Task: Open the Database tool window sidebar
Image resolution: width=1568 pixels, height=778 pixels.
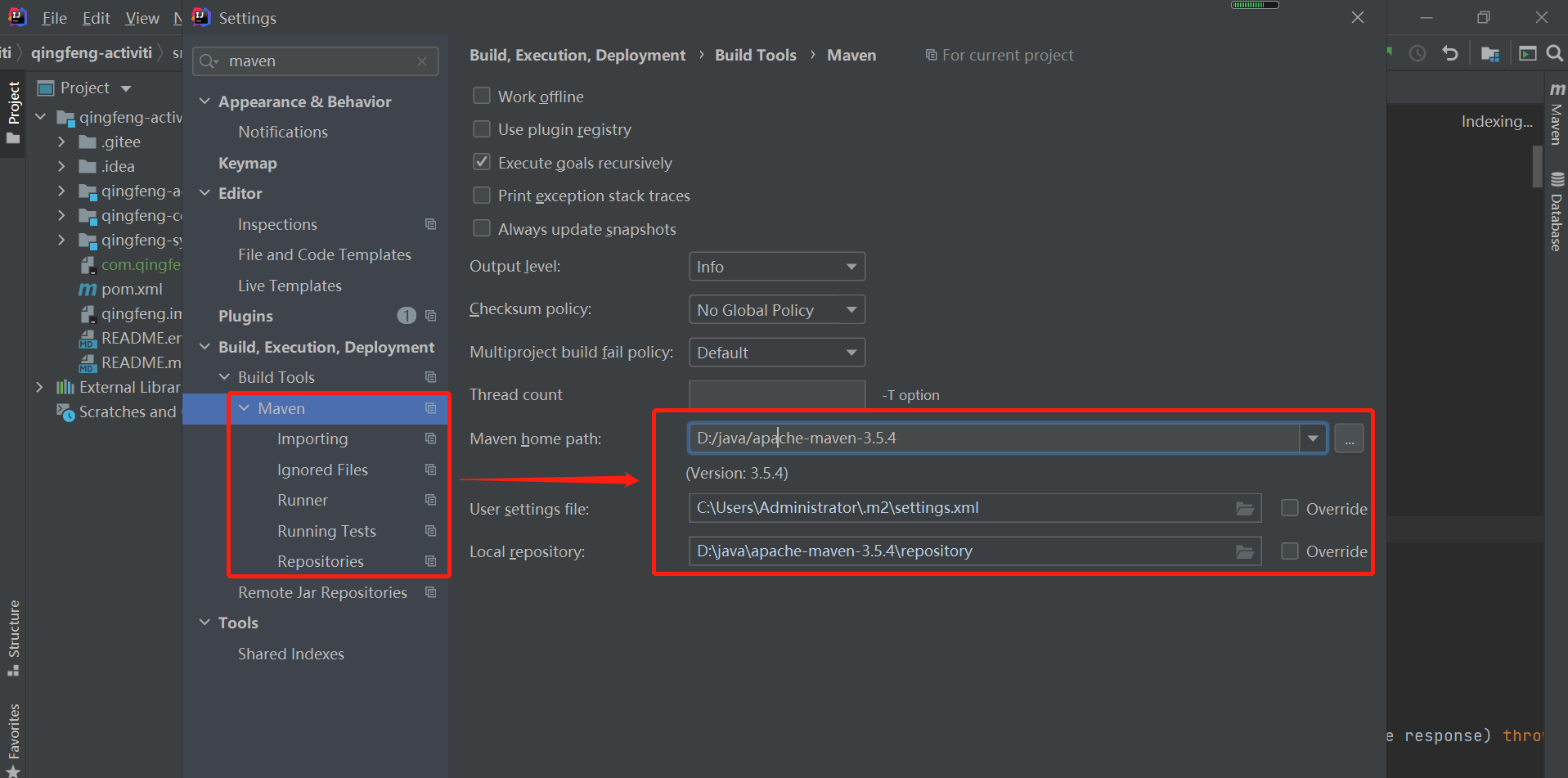Action: [1557, 212]
